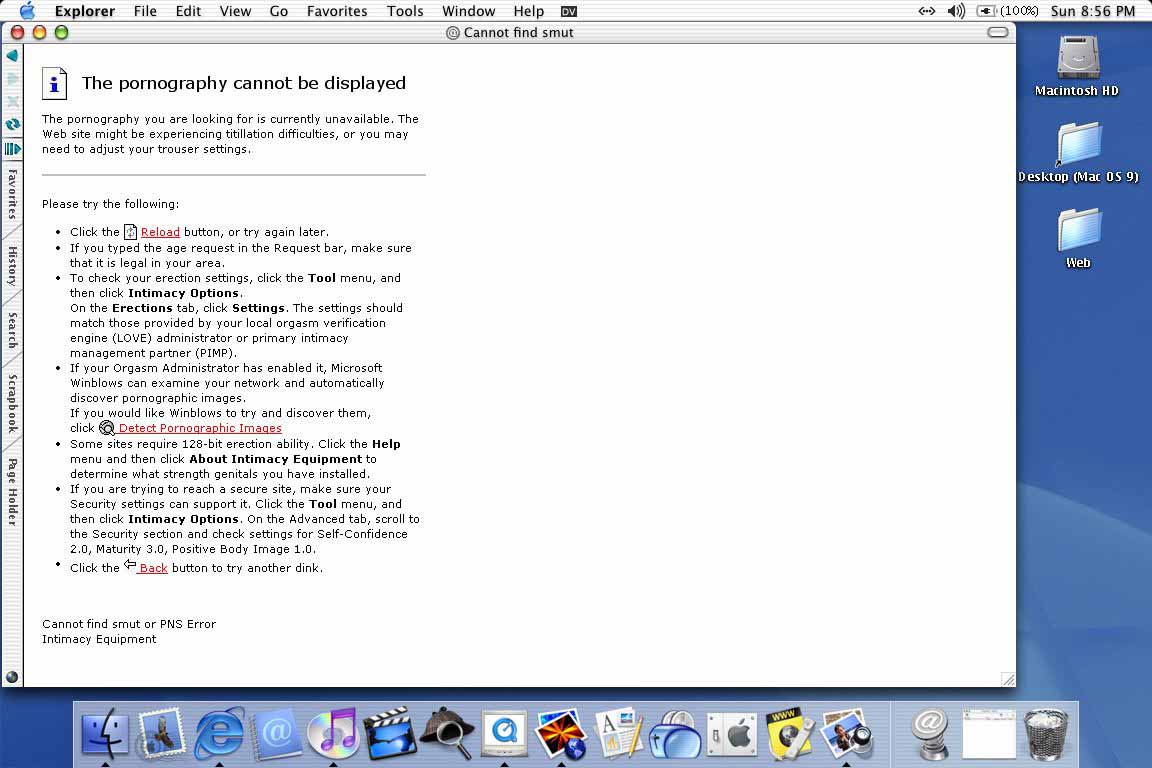The width and height of the screenshot is (1152, 768).
Task: Click the Forward arrow in Explorer's side toolbar
Action: tap(12, 79)
